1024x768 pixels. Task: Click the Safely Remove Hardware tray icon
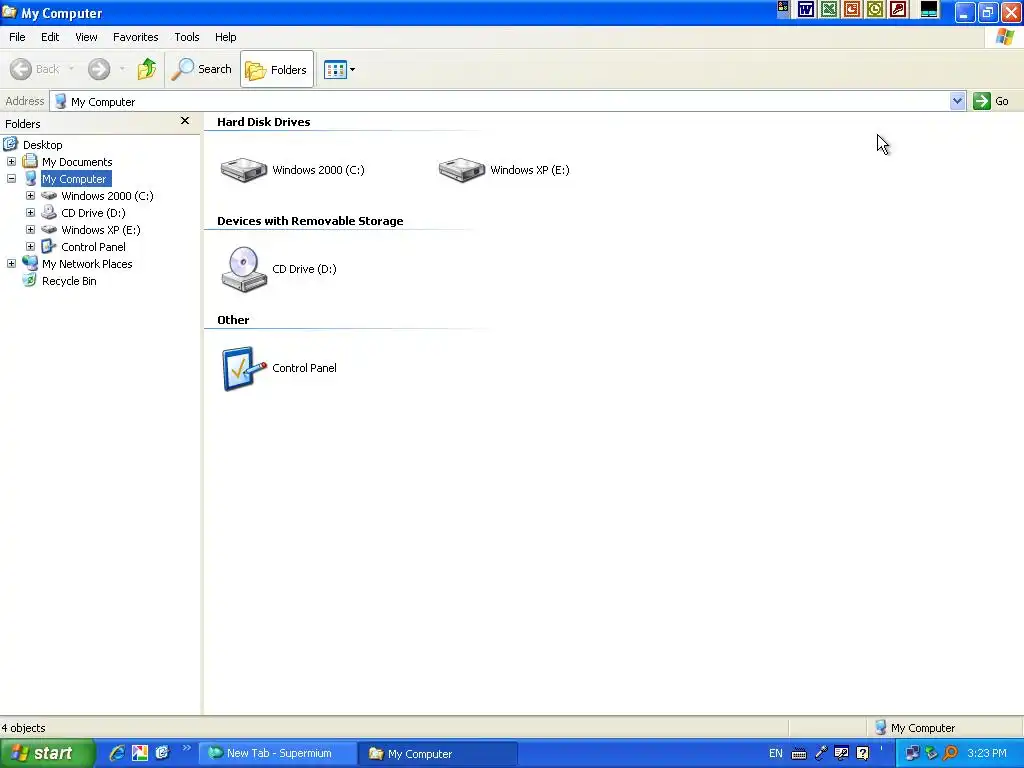pyautogui.click(x=931, y=754)
